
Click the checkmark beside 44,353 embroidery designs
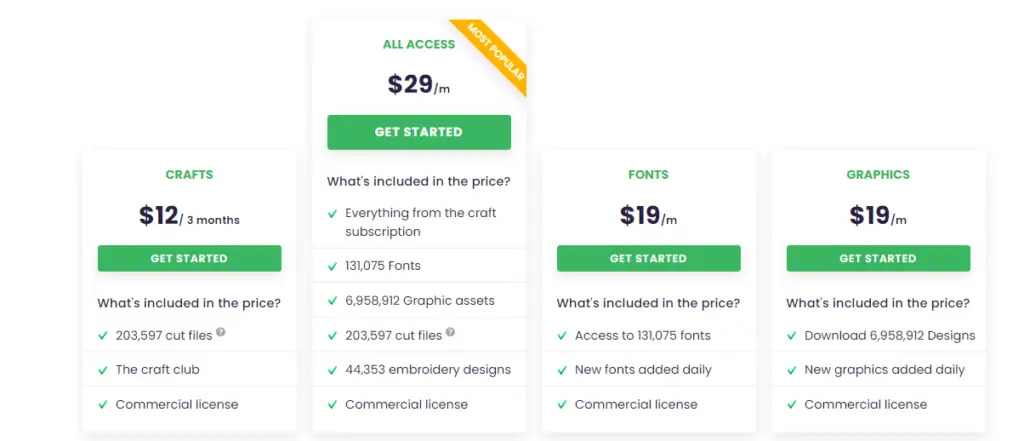pyautogui.click(x=332, y=370)
